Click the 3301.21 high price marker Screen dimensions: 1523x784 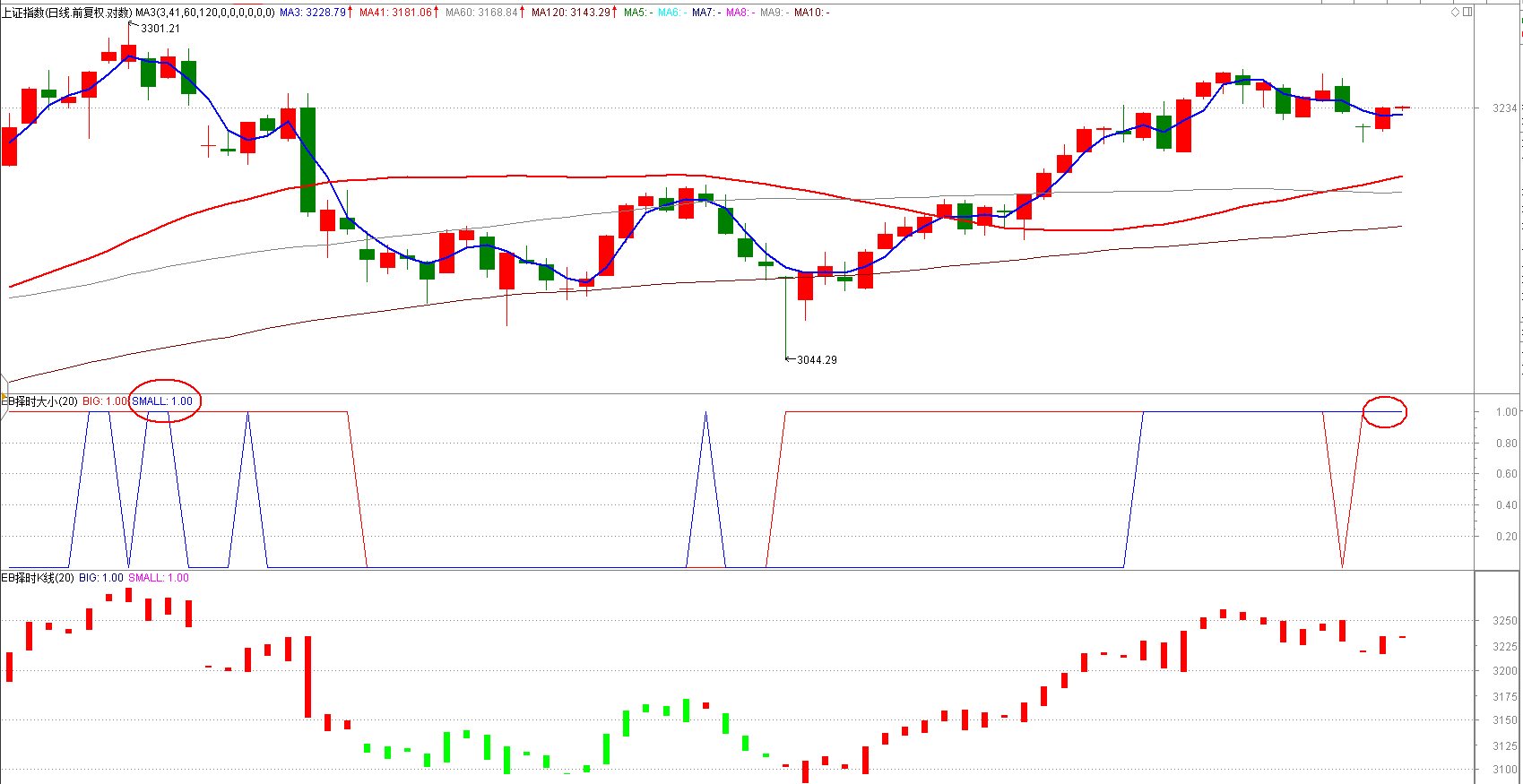[160, 29]
